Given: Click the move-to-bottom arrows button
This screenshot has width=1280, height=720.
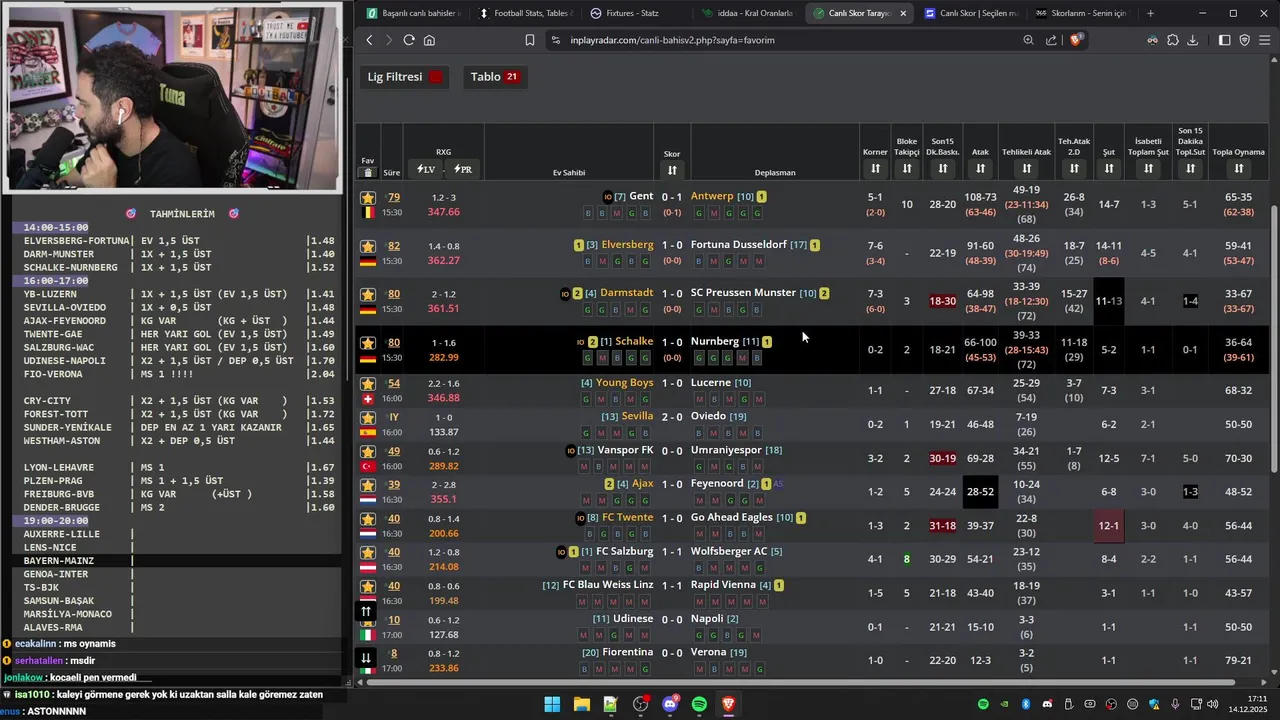Looking at the screenshot, I should point(366,657).
